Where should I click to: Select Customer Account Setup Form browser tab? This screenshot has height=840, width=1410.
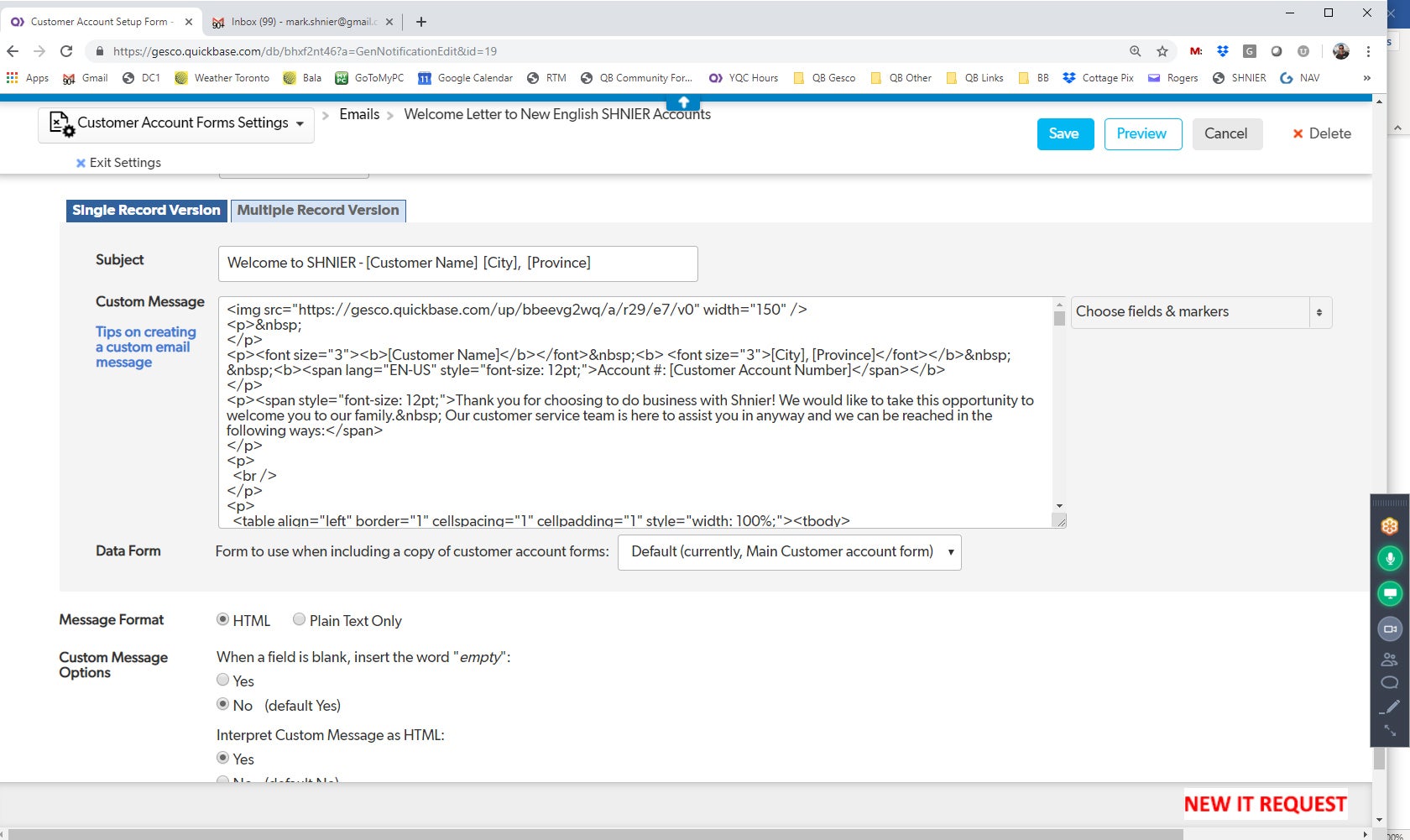pyautogui.click(x=99, y=22)
